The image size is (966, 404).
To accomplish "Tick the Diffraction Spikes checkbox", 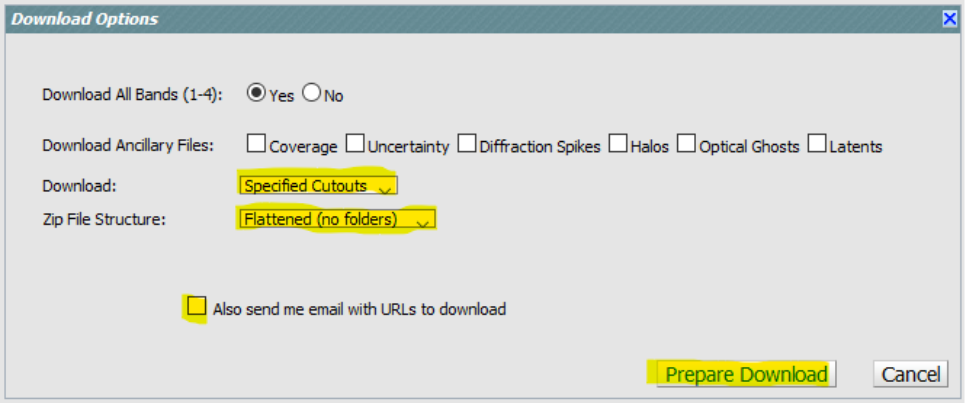I will (467, 144).
